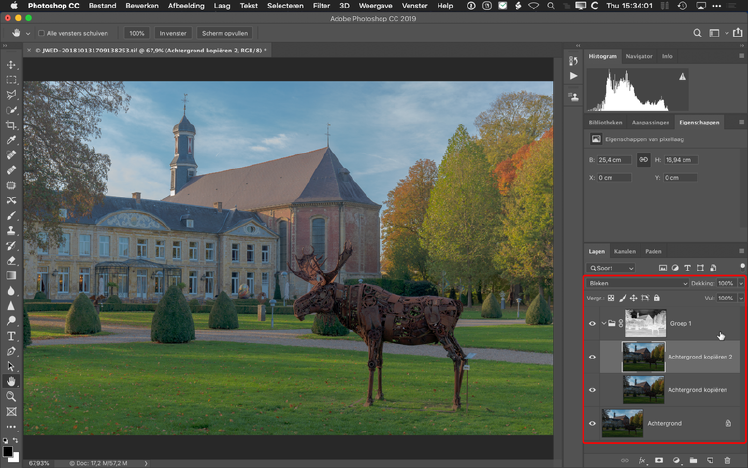Viewport: 748px width, 468px height.
Task: Select the Crop tool
Action: 11,125
